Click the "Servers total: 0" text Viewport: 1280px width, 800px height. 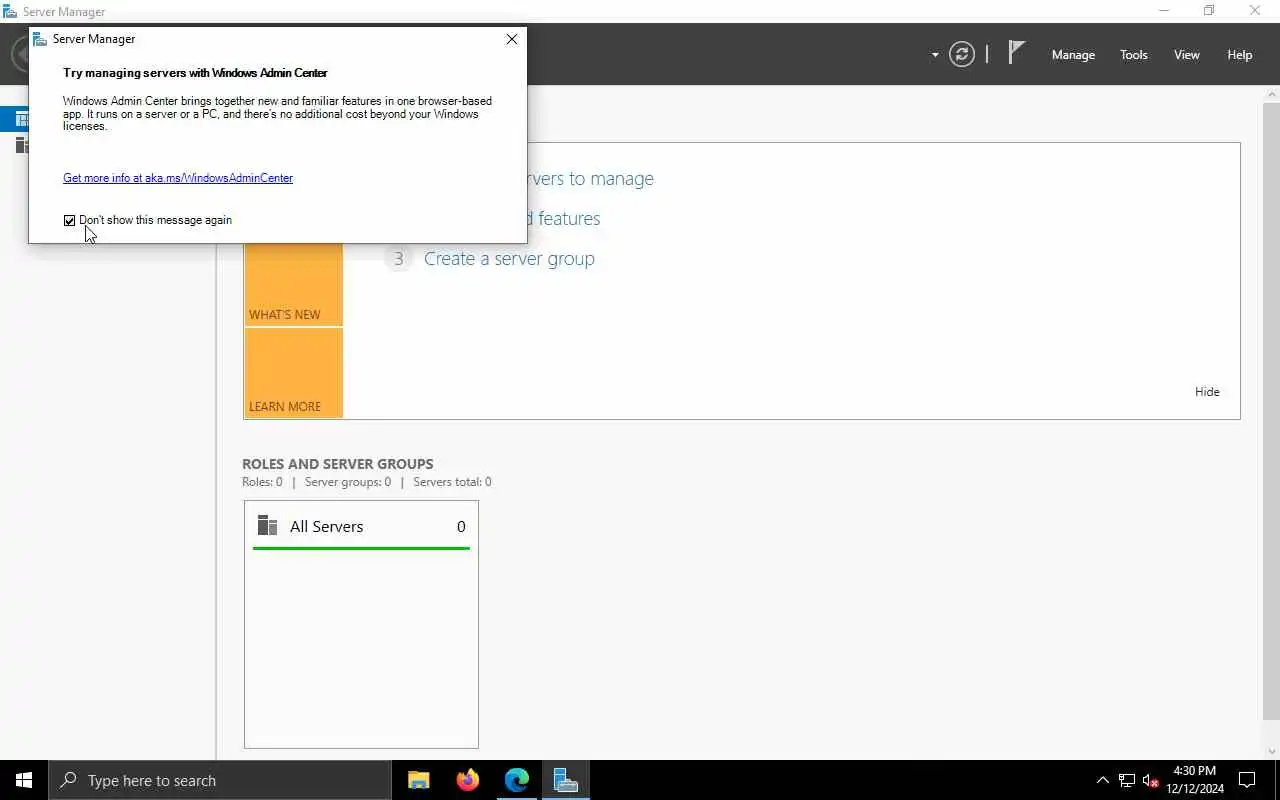click(452, 482)
